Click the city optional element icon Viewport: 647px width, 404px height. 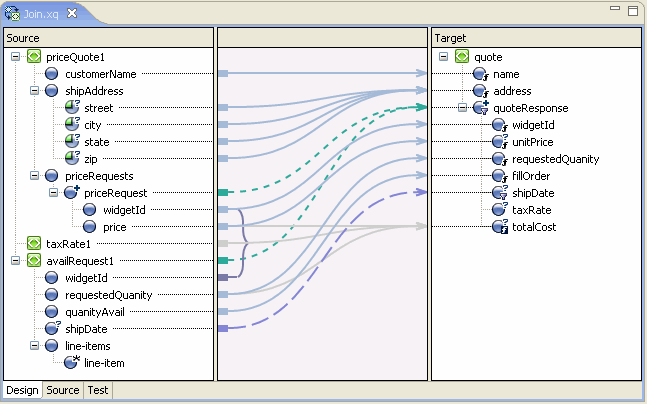(72, 124)
